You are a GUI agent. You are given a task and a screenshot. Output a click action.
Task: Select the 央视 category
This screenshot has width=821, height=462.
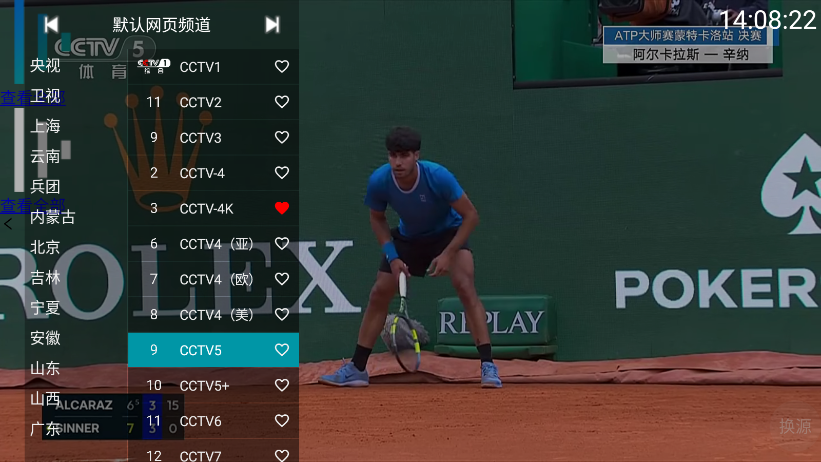(x=45, y=65)
